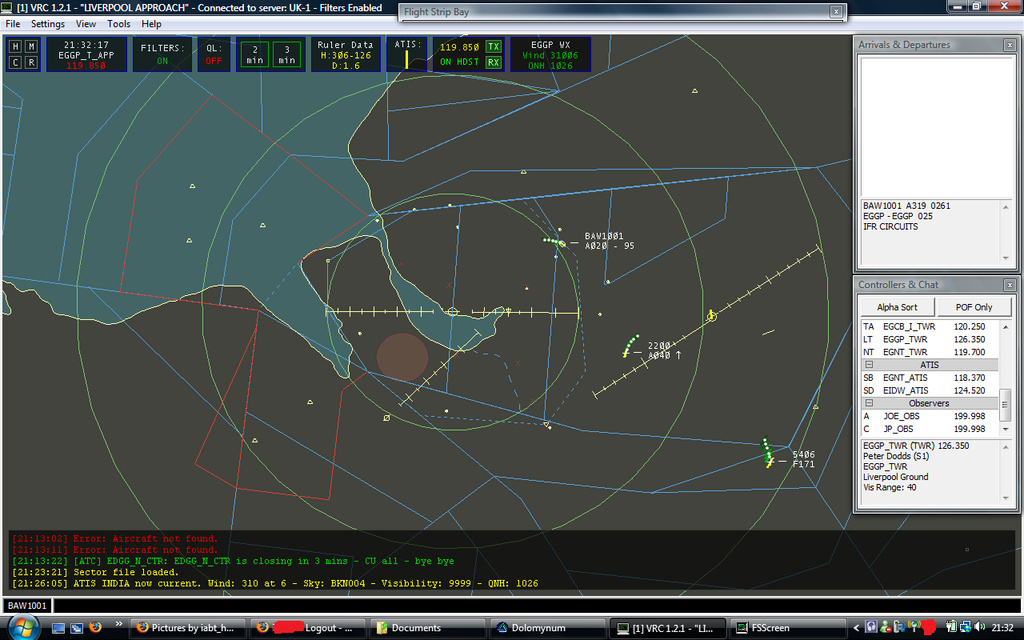Click the command input line beside BAW1001

click(x=500, y=606)
